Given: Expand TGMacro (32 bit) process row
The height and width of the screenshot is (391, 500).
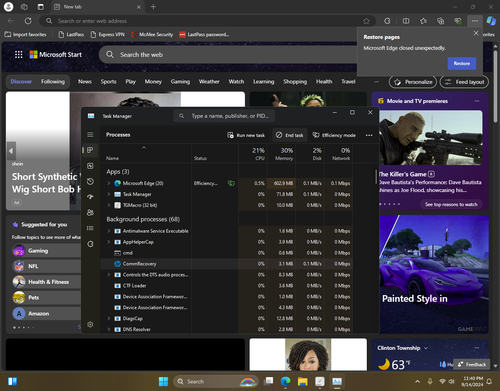Looking at the screenshot, I should [x=109, y=205].
